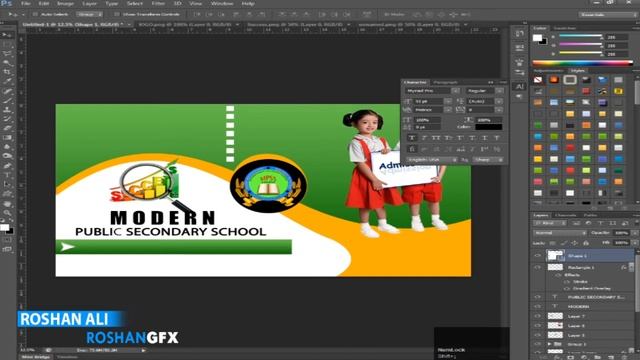Open the font size dropdown

point(448,101)
